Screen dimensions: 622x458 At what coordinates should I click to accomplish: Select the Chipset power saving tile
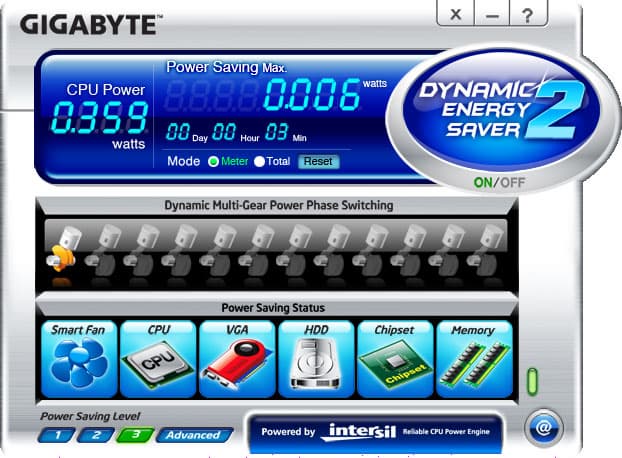pyautogui.click(x=395, y=359)
